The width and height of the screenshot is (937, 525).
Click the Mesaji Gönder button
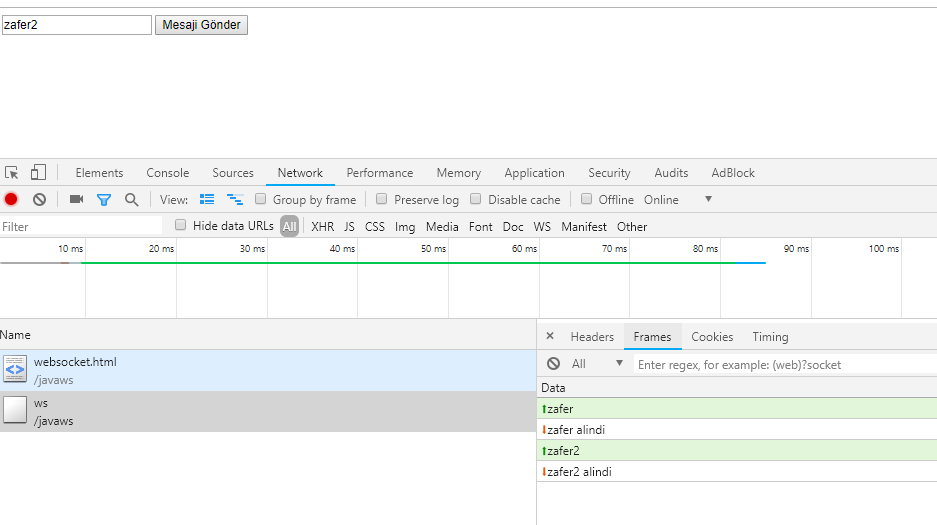(201, 25)
